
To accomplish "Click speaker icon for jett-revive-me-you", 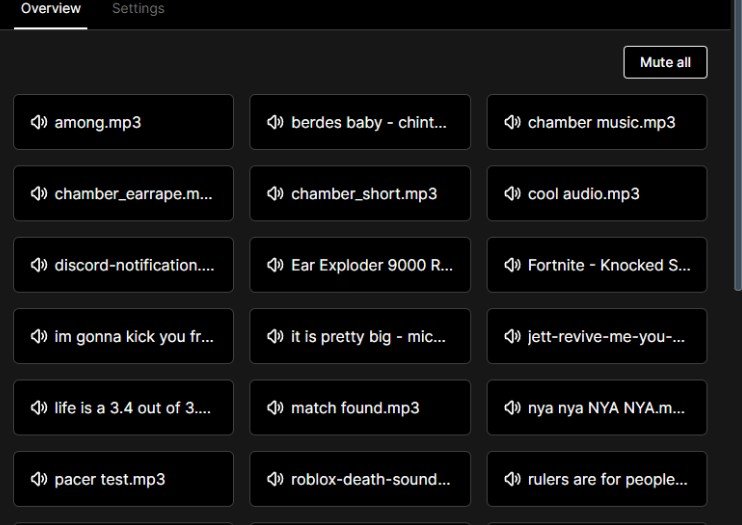I will [x=512, y=336].
